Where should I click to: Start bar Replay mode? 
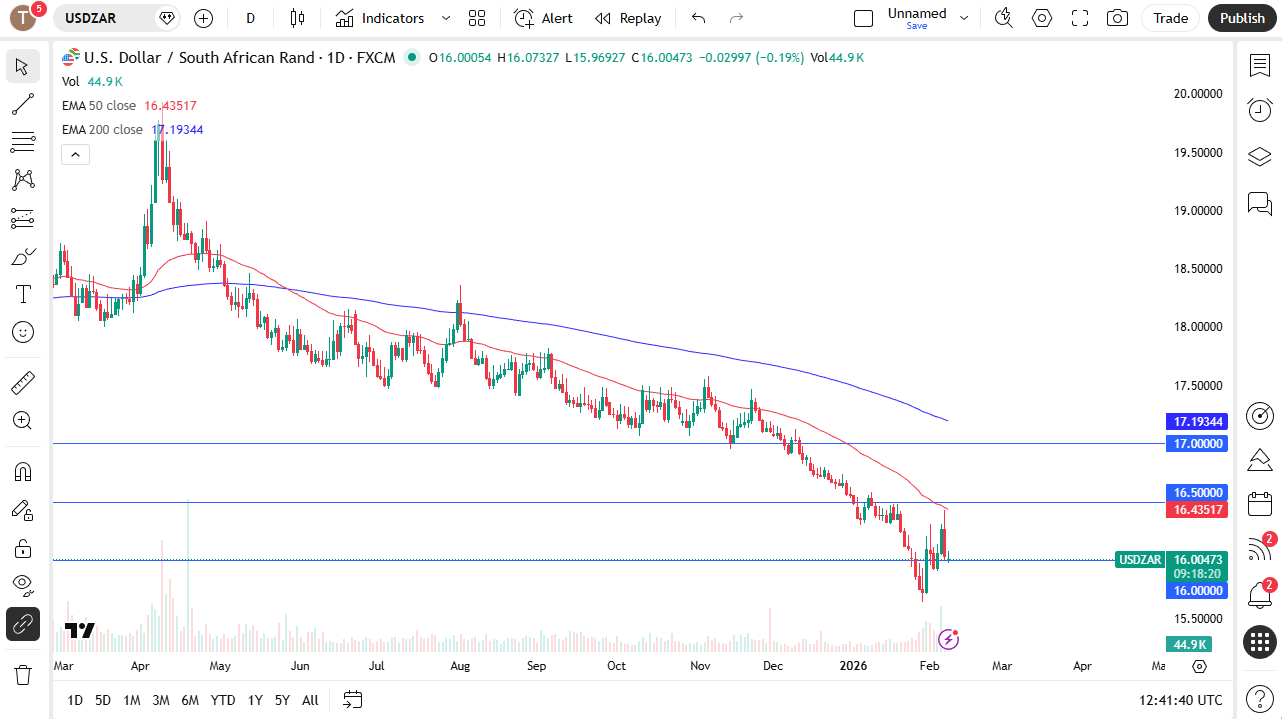pyautogui.click(x=628, y=18)
